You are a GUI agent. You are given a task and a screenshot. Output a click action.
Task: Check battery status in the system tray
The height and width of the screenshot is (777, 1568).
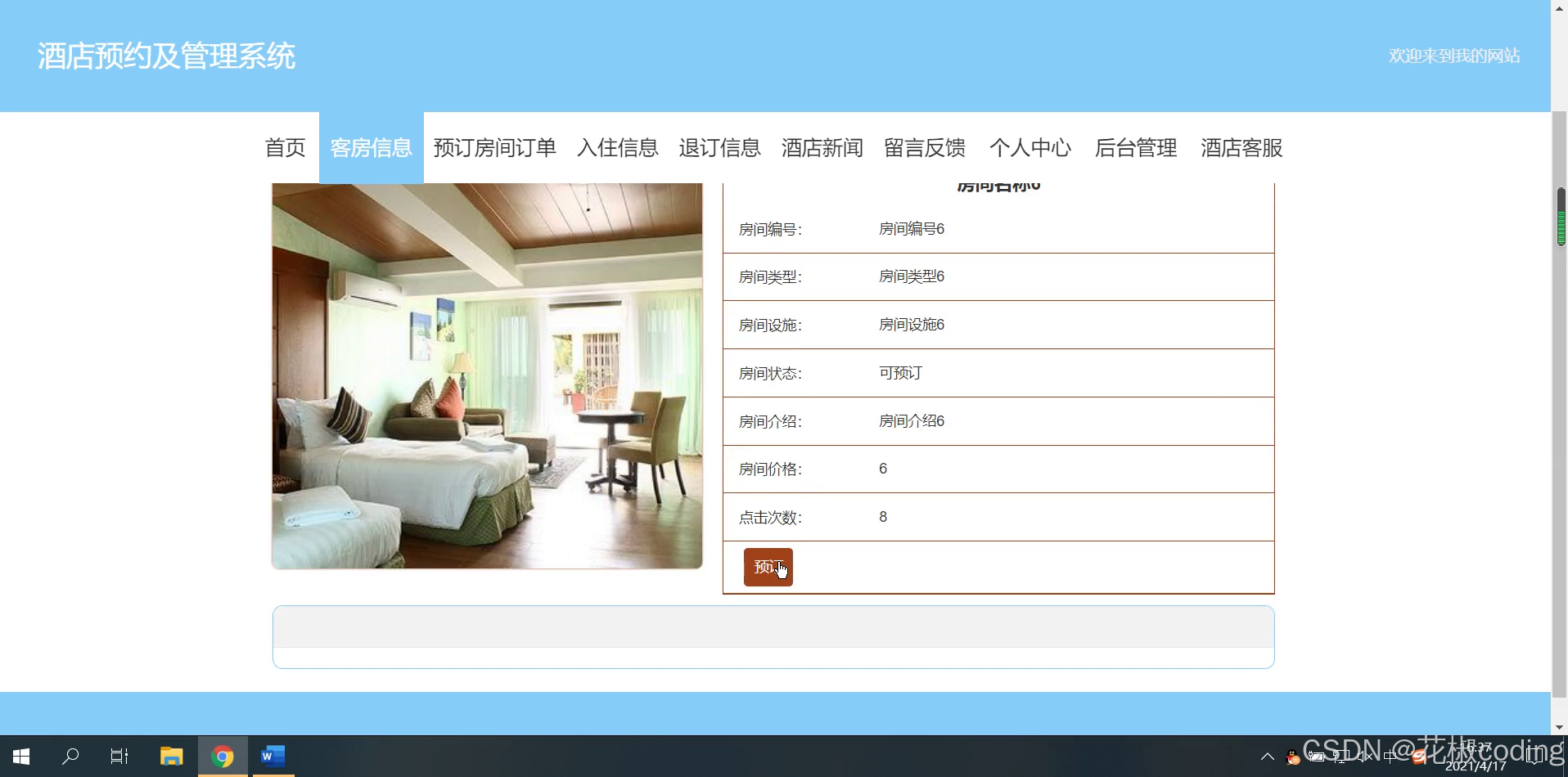coord(1316,757)
